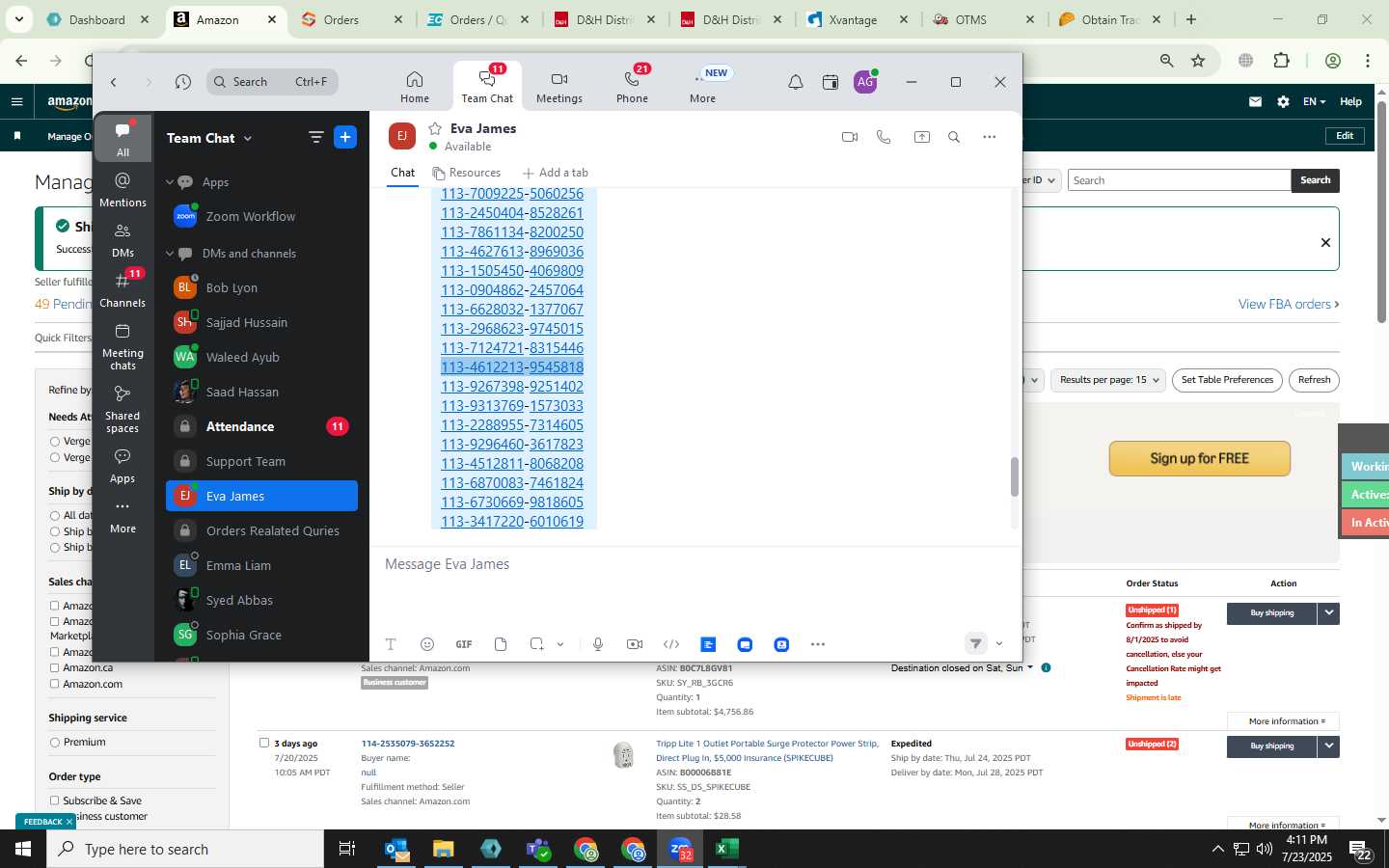Attach a file in message toolbar
Image resolution: width=1389 pixels, height=868 pixels.
coord(501,644)
